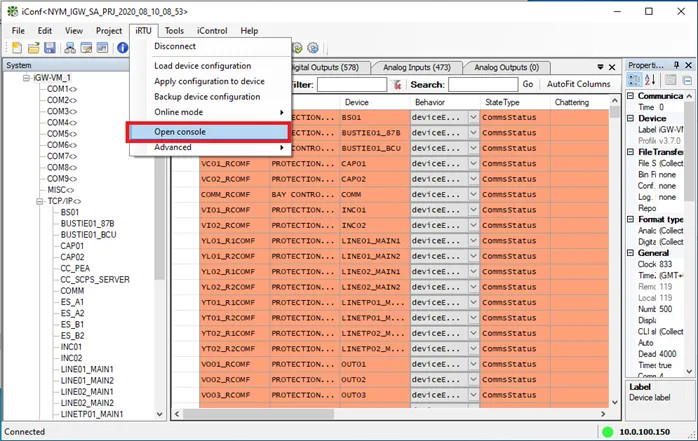This screenshot has height=441, width=698.
Task: Click the collapse-all icon in Properties toolbar
Action: click(x=687, y=80)
